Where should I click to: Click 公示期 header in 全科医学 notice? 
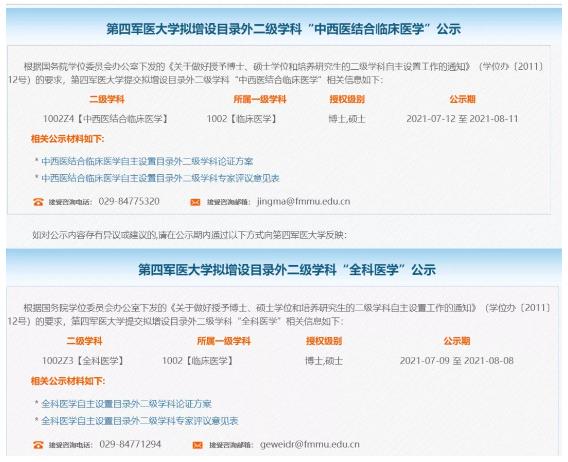(457, 341)
